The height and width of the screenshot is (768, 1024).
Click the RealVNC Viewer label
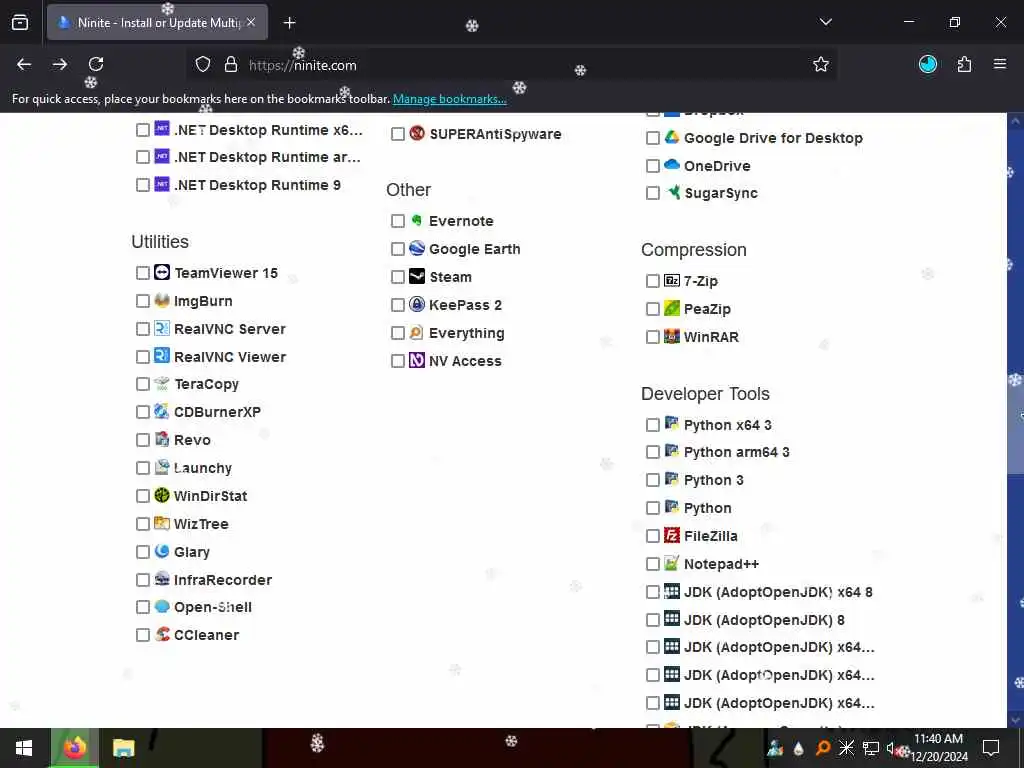point(230,357)
